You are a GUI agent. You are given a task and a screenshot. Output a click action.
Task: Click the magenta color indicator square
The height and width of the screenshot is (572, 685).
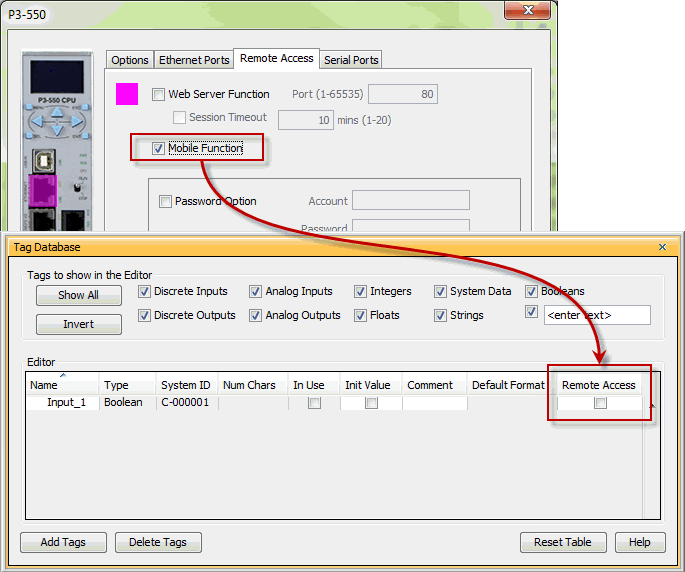[x=127, y=94]
